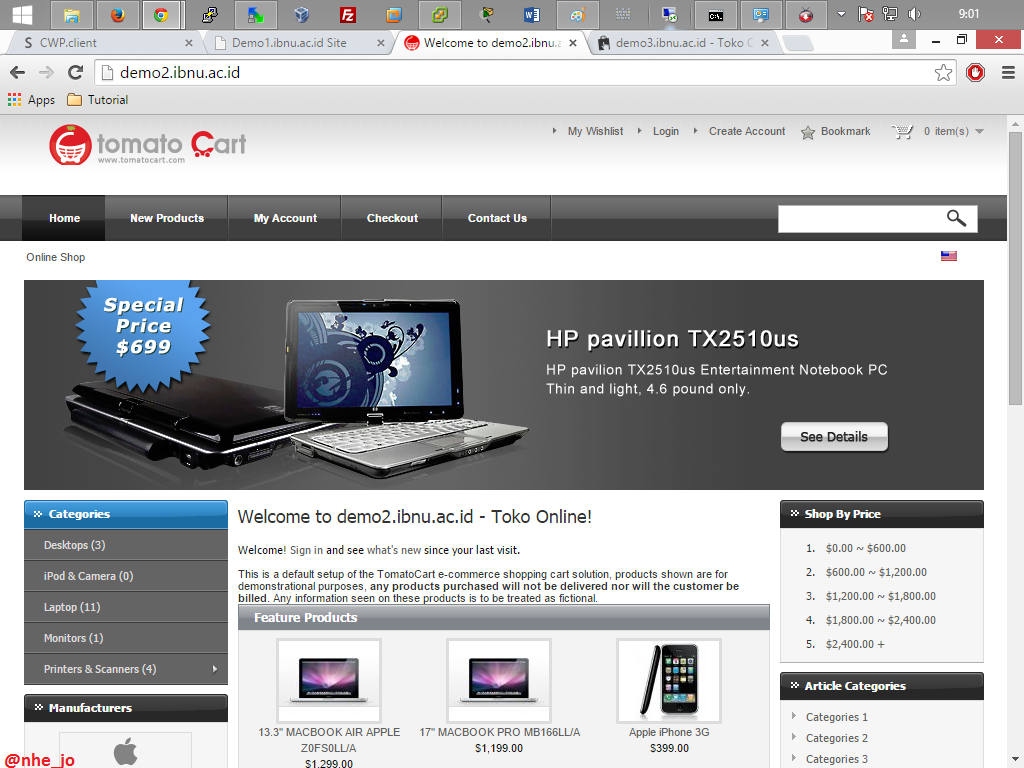Screen dimensions: 1024x768
Task: Open article Categories 2
Action: pyautogui.click(x=837, y=738)
